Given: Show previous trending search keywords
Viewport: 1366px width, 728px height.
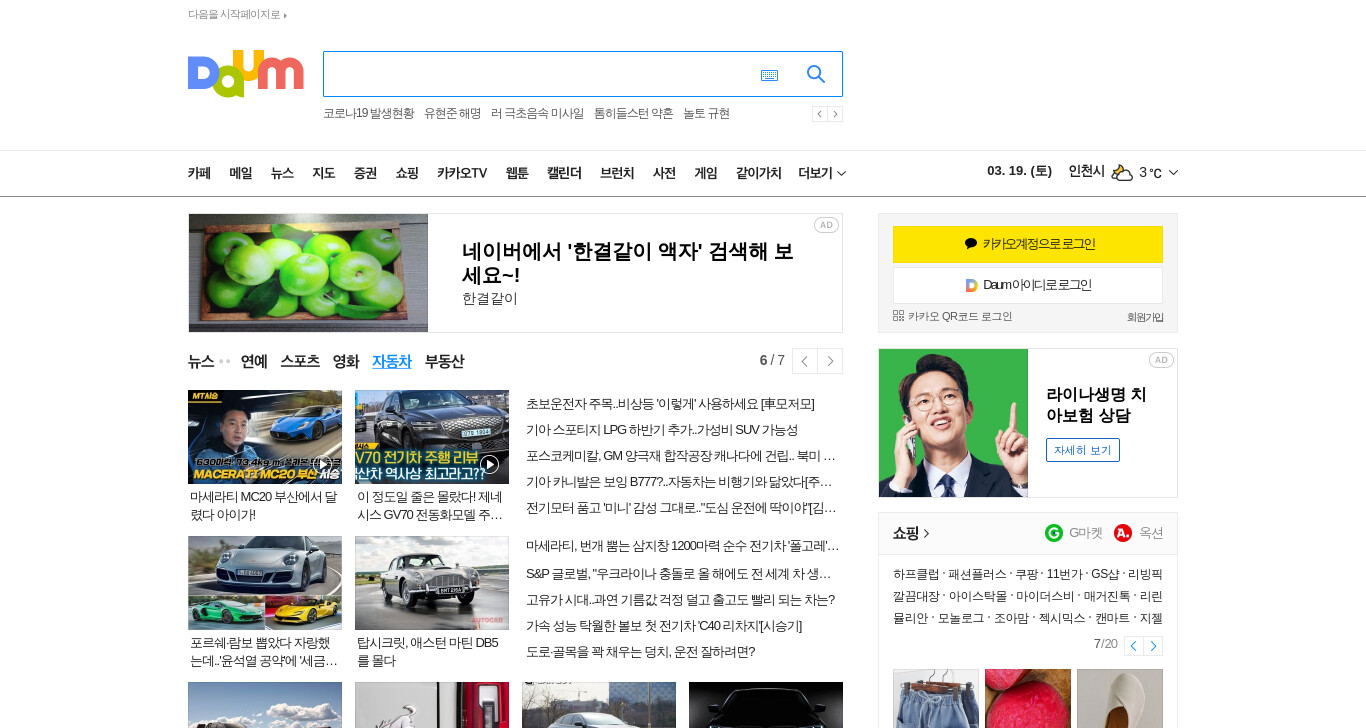Looking at the screenshot, I should [819, 114].
